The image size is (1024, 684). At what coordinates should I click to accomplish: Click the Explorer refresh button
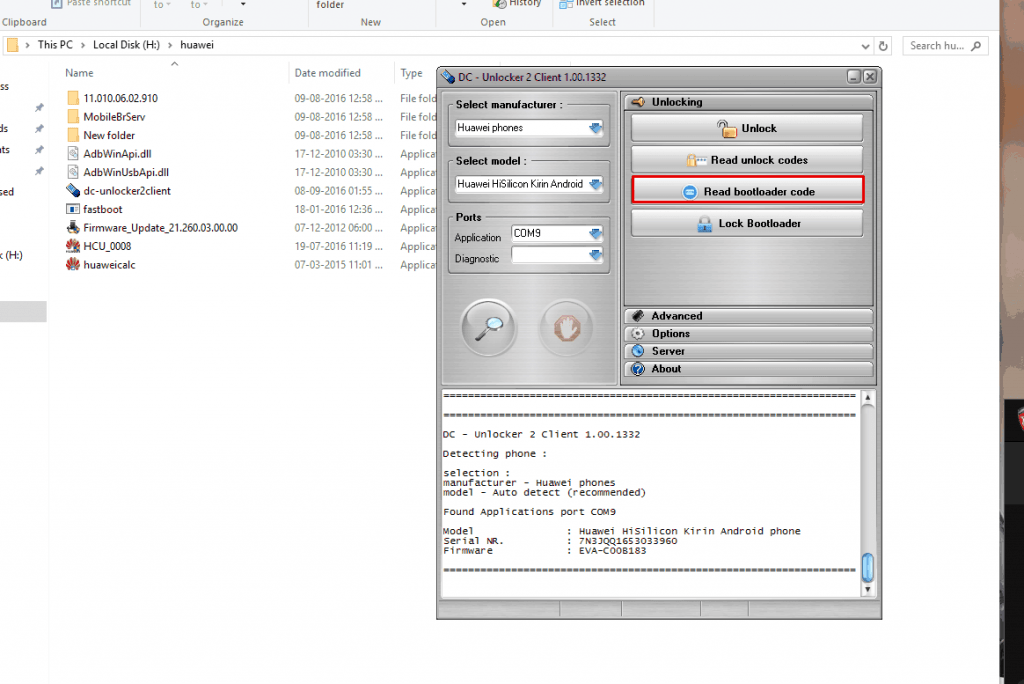click(883, 46)
